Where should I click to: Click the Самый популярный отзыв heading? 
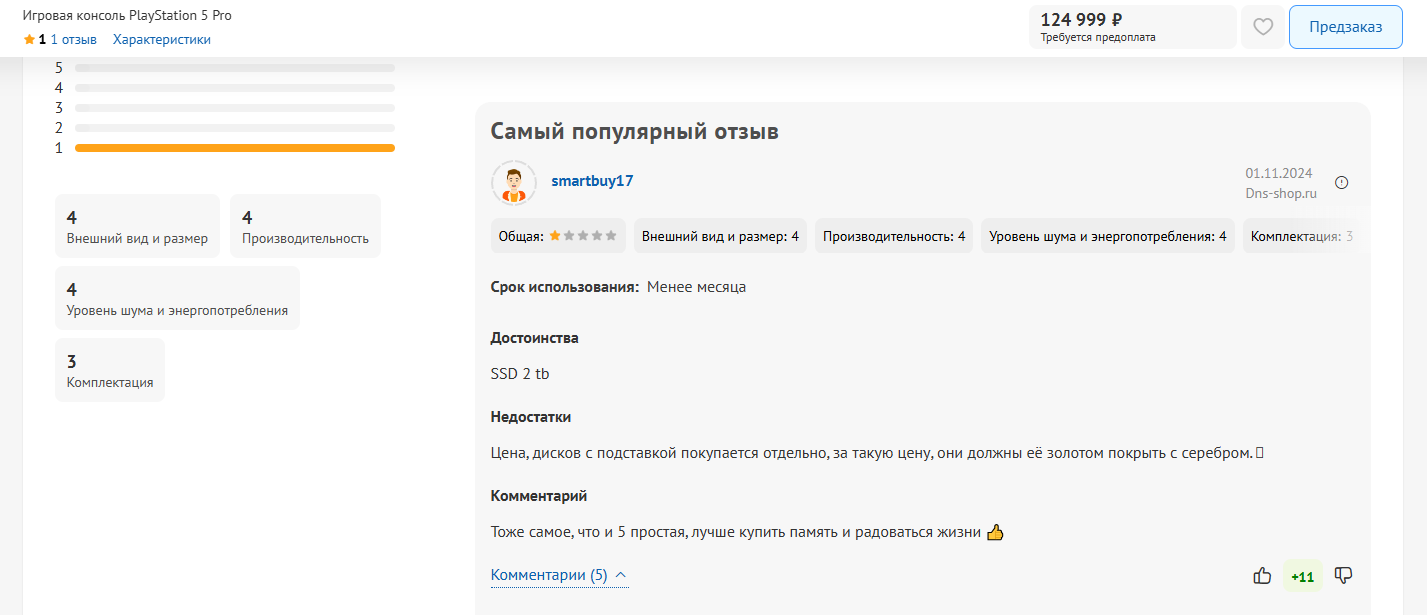pos(634,131)
